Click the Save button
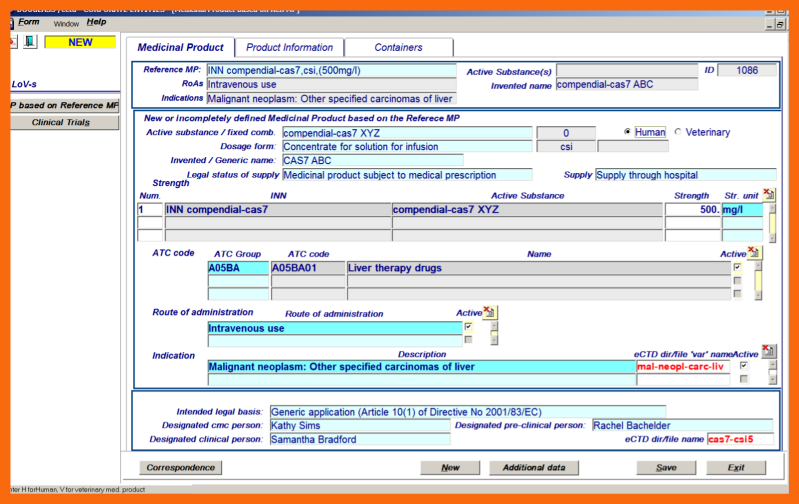The height and width of the screenshot is (504, 799). click(x=666, y=467)
